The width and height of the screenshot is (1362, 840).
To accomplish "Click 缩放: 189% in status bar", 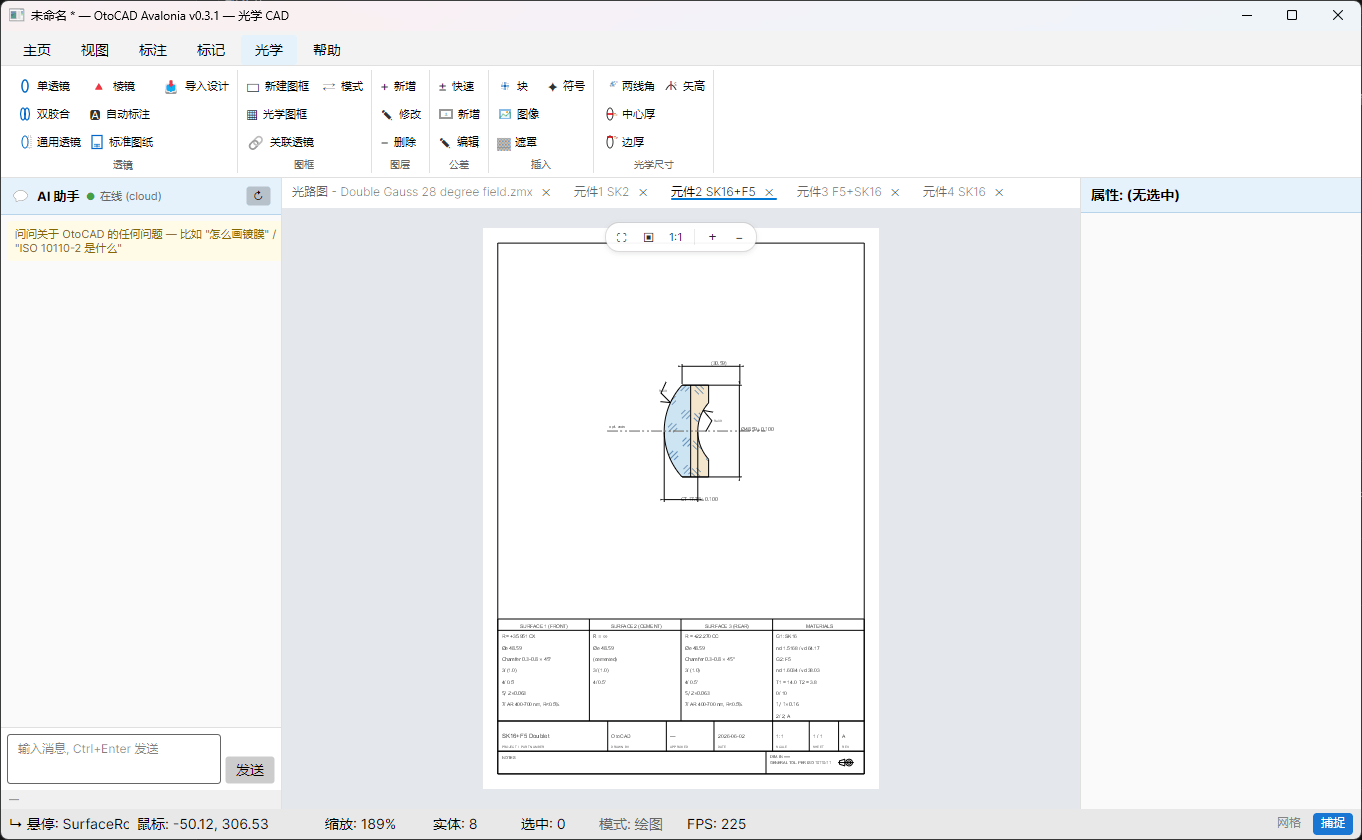I will 360,824.
